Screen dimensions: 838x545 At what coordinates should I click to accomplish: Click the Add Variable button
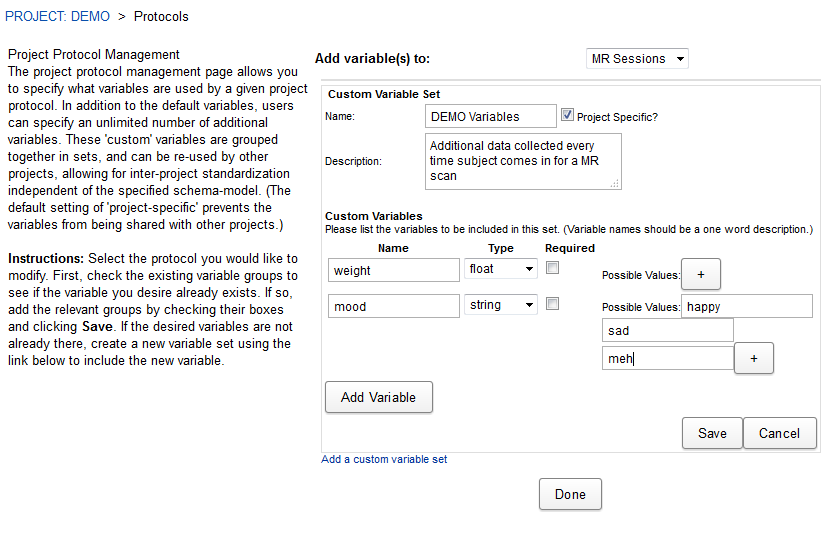(378, 397)
